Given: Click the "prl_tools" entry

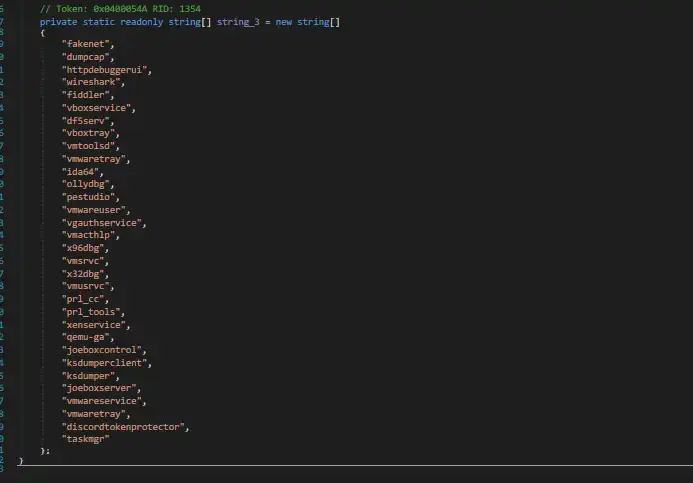Looking at the screenshot, I should 91,312.
